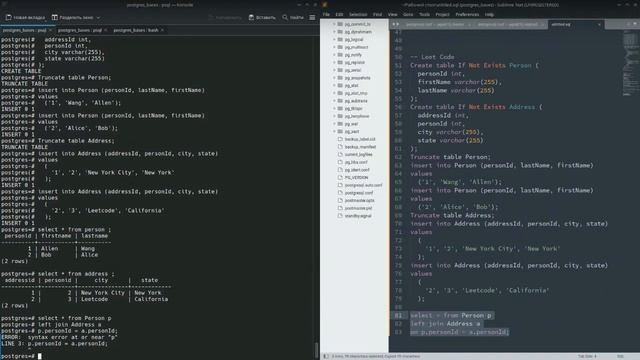Image resolution: width=640 pixels, height=360 pixels.
Task: Click the Konsole terminal scrollbar handle
Action: [x=316, y=350]
